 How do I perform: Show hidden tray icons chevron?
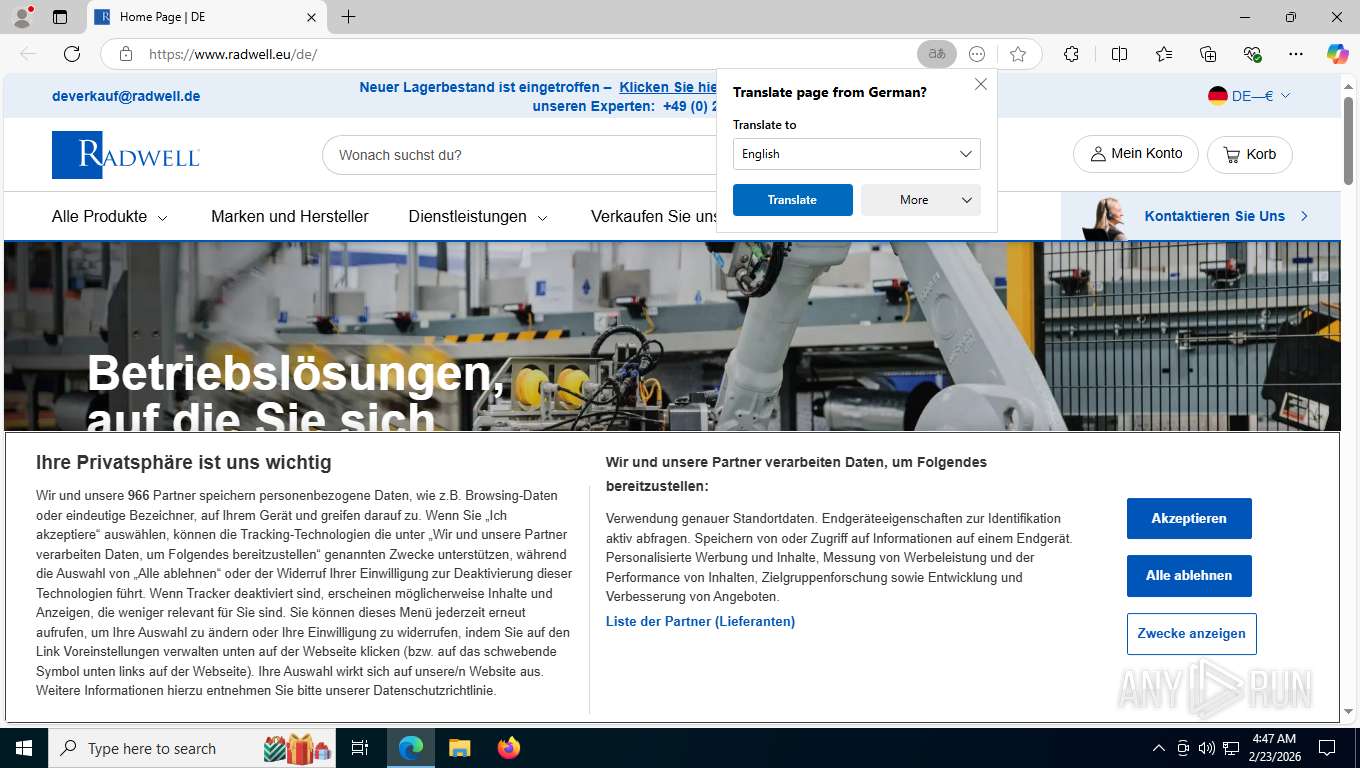click(x=1159, y=748)
